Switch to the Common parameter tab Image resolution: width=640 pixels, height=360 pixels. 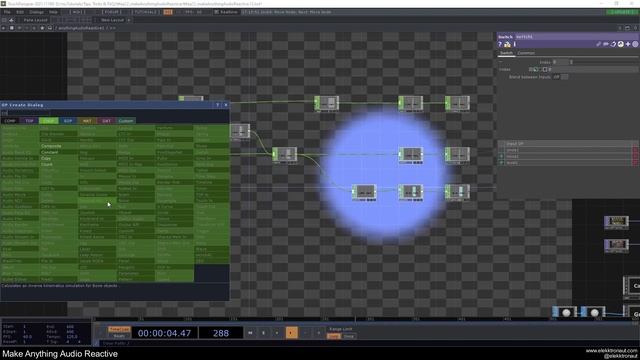click(x=526, y=53)
